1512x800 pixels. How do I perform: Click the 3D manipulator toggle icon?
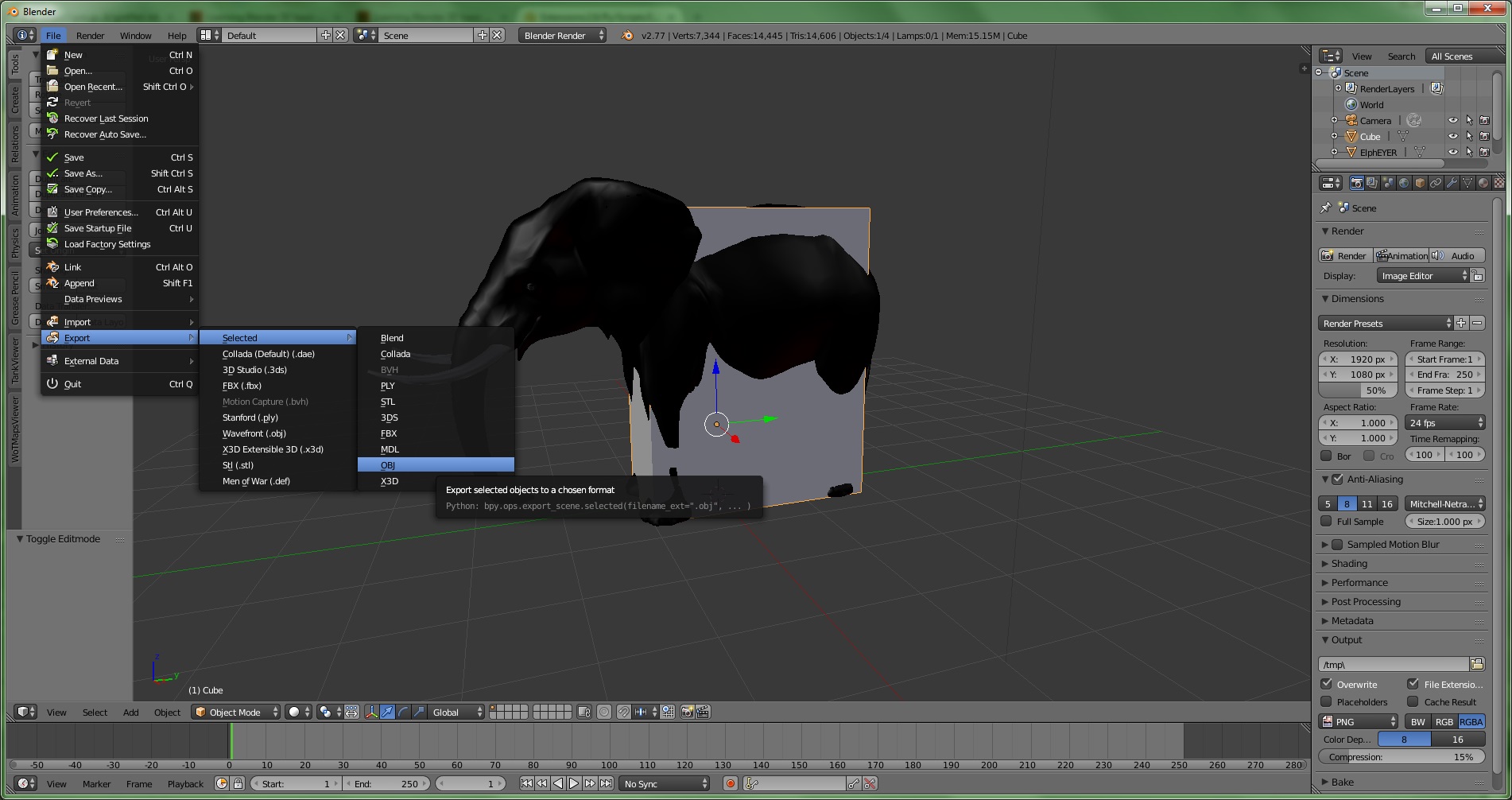click(371, 712)
